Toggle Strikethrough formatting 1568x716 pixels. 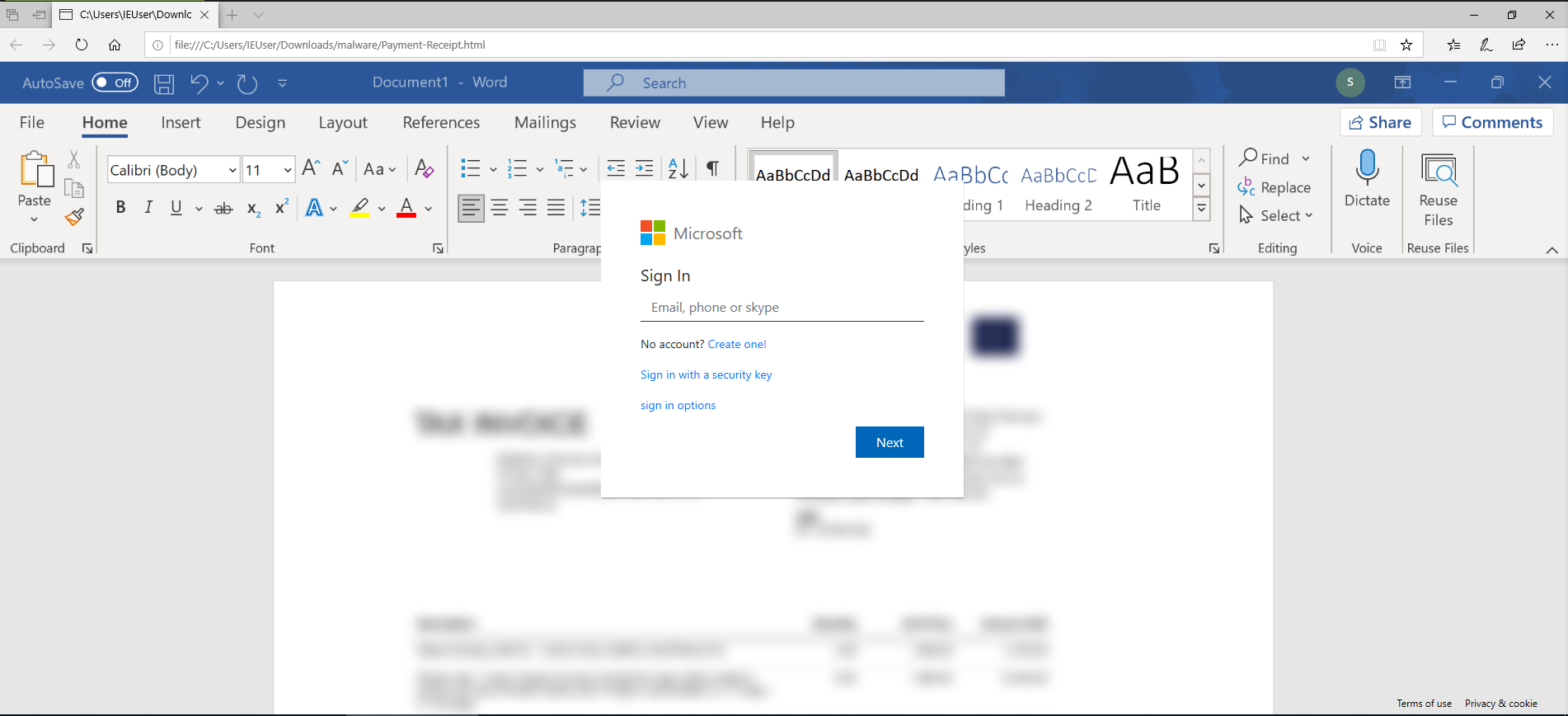(x=223, y=209)
